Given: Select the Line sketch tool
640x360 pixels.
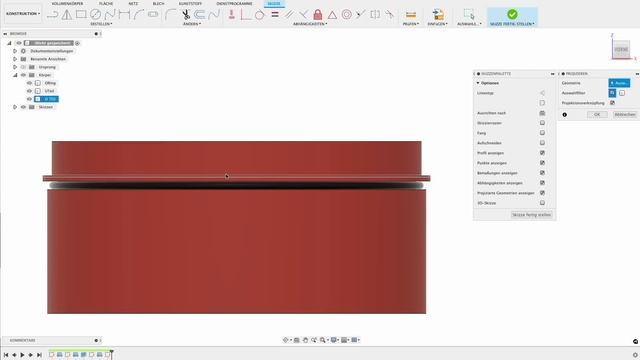Looking at the screenshot, I should pyautogui.click(x=52, y=15).
